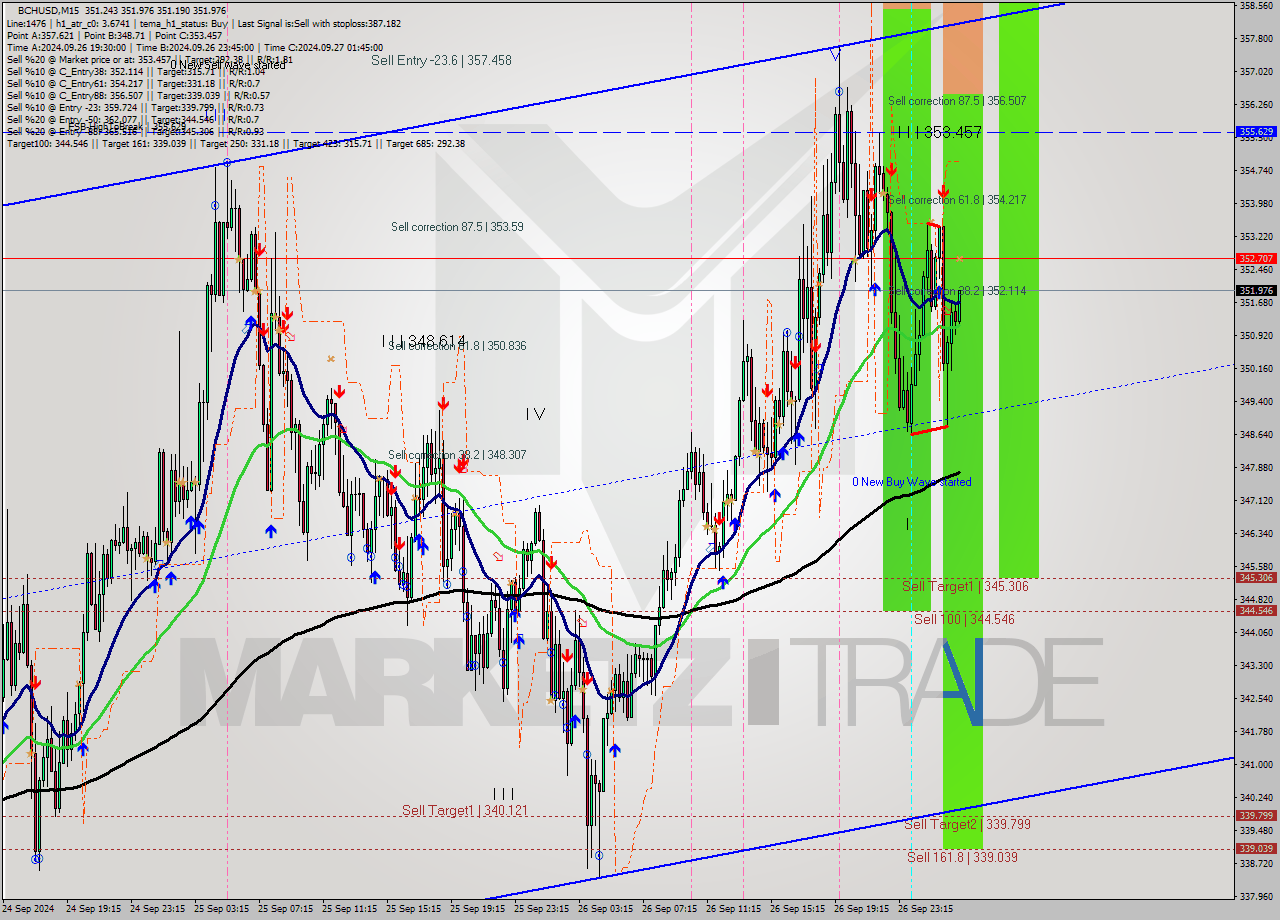The image size is (1280, 920).
Task: Click the 343.300 price axis value
Action: [x=1256, y=666]
